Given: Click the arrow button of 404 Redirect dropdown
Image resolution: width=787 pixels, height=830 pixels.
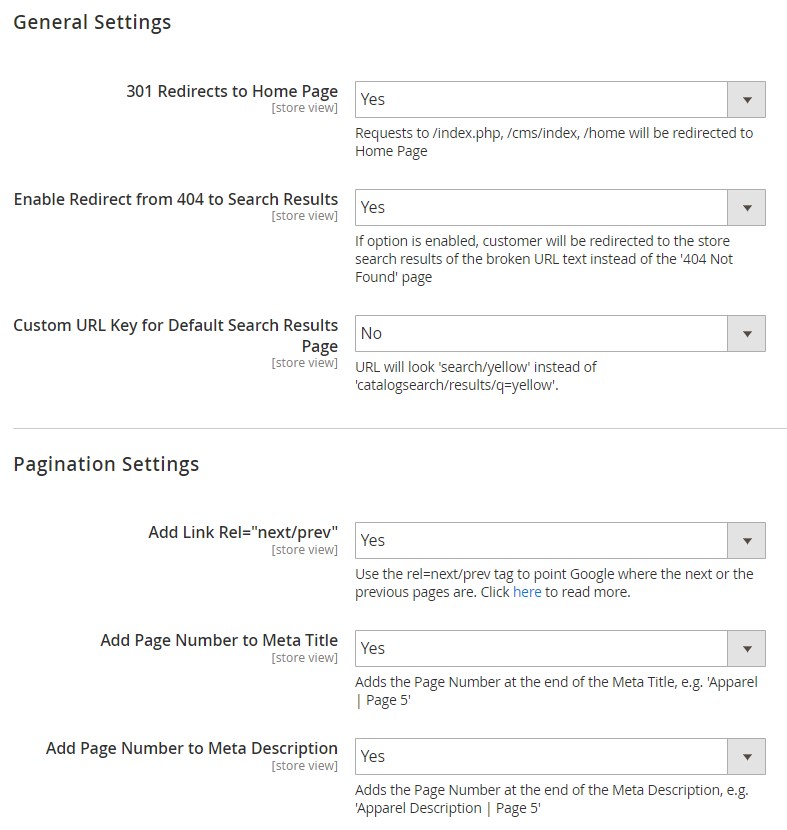Looking at the screenshot, I should click(x=747, y=208).
